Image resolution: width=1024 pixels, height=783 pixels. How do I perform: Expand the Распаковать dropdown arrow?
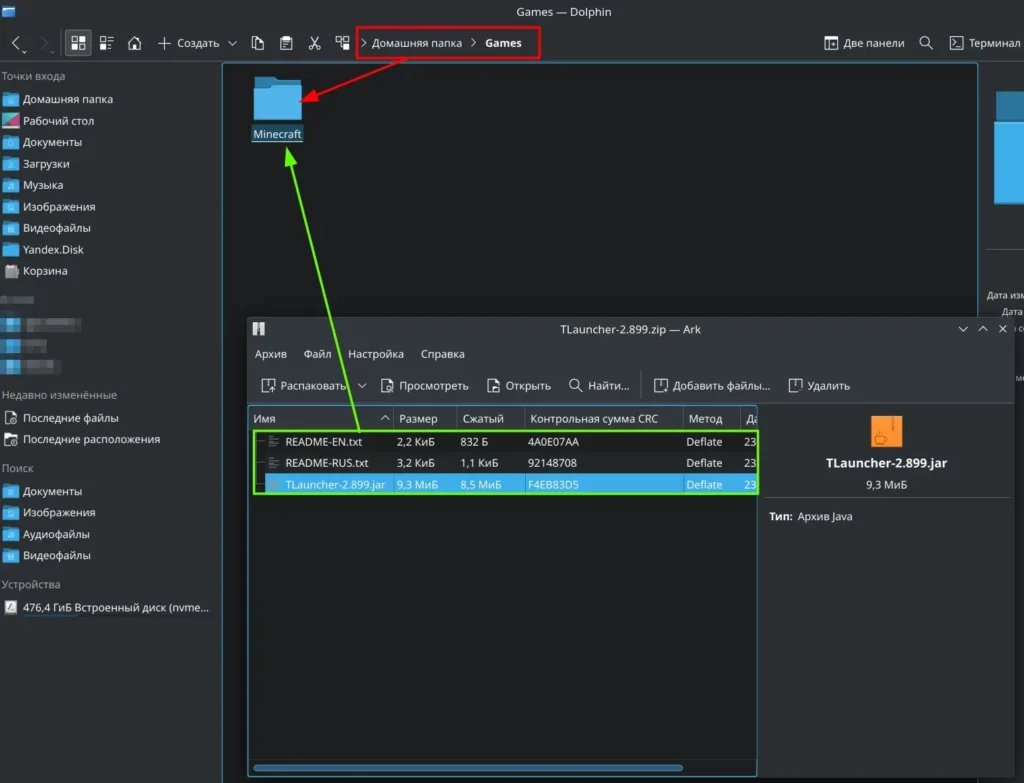(362, 386)
